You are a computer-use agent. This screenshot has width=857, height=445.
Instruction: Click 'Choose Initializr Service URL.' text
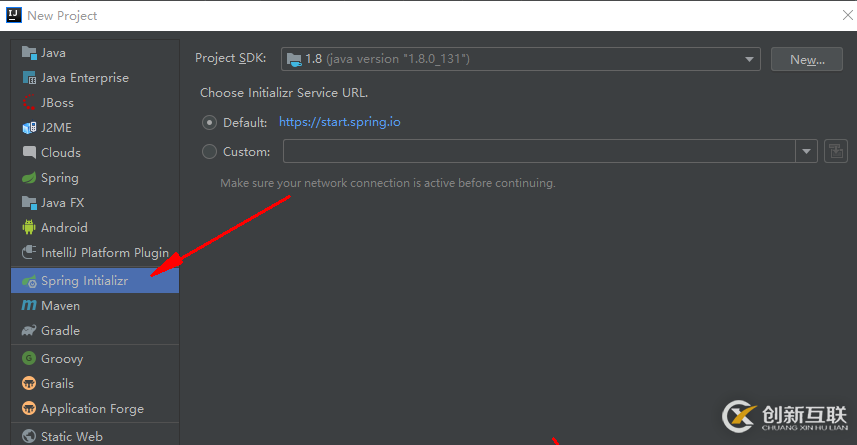284,92
